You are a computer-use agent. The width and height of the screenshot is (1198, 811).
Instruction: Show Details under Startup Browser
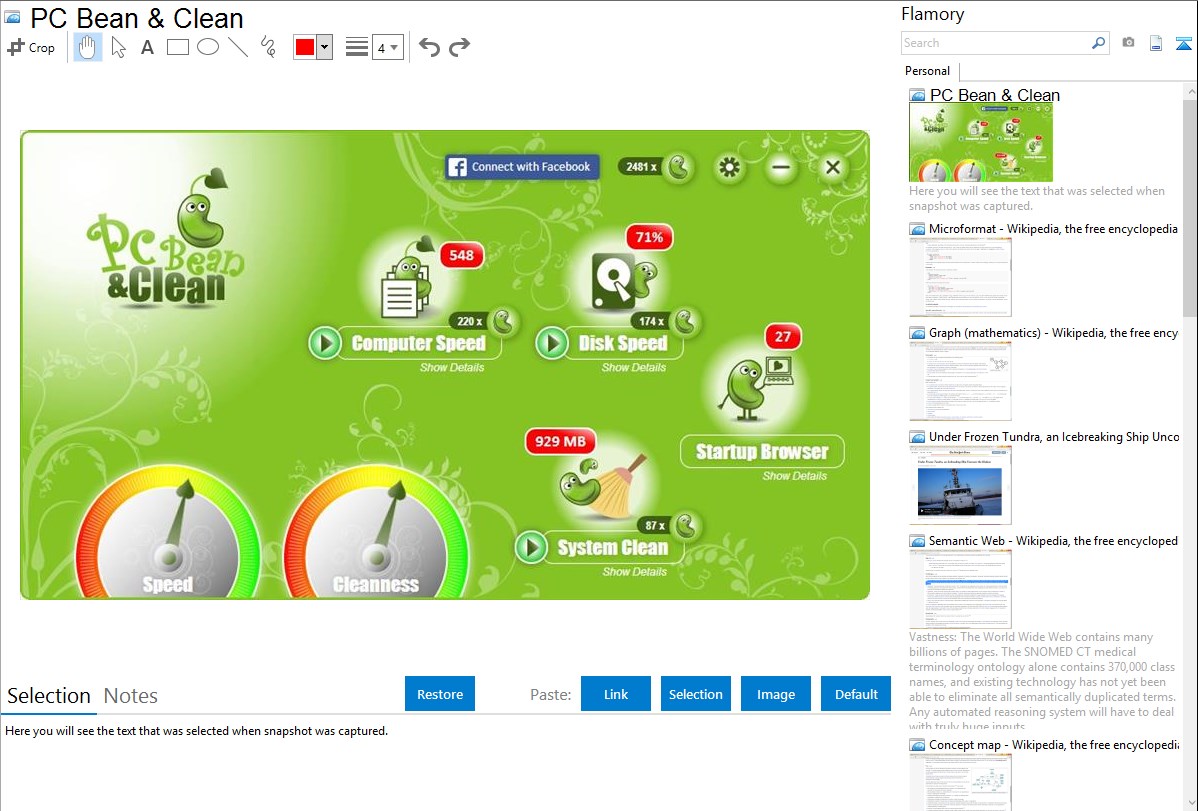(x=795, y=476)
